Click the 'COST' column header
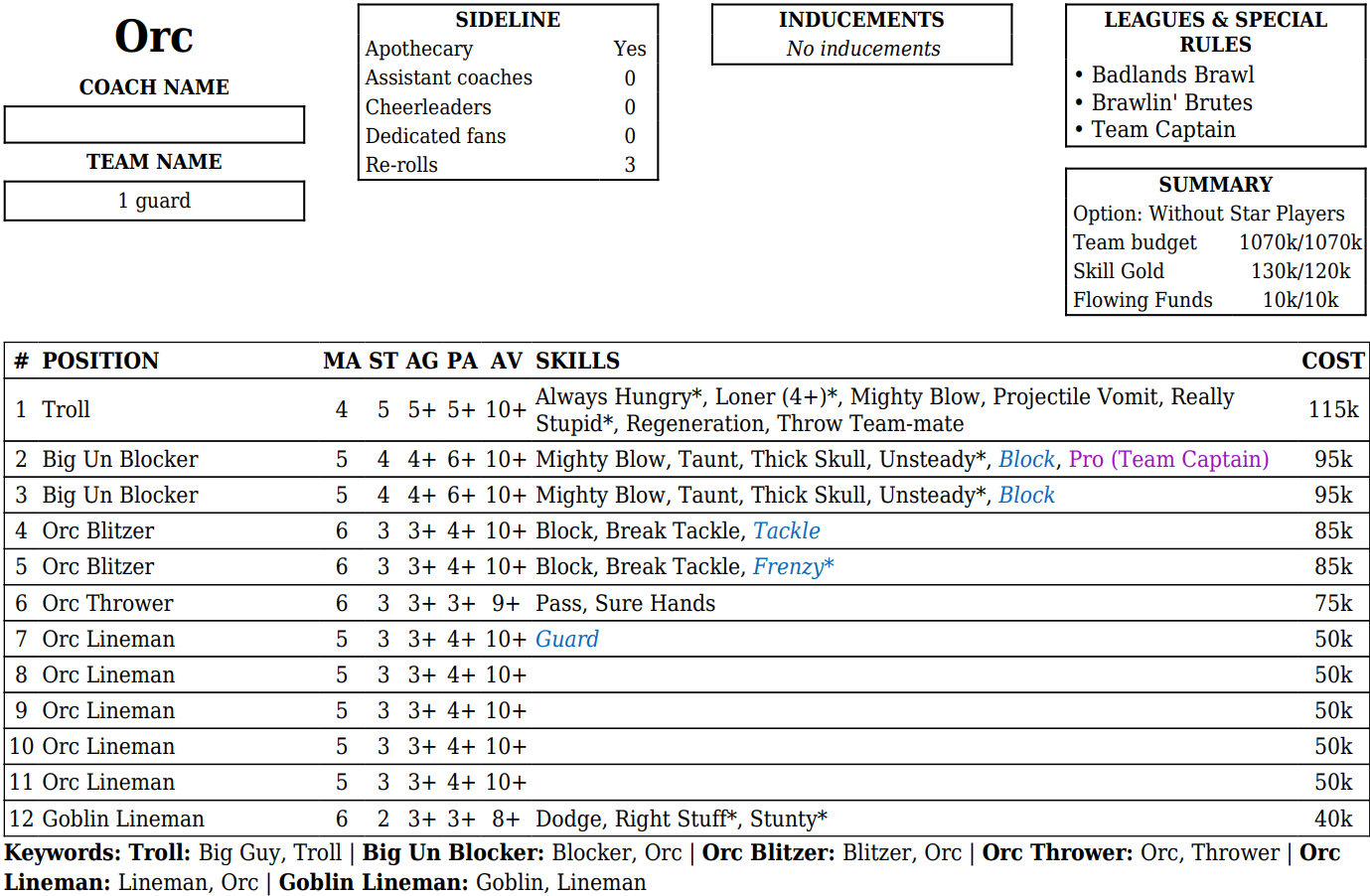Viewport: 1370px width, 896px height. (x=1333, y=361)
